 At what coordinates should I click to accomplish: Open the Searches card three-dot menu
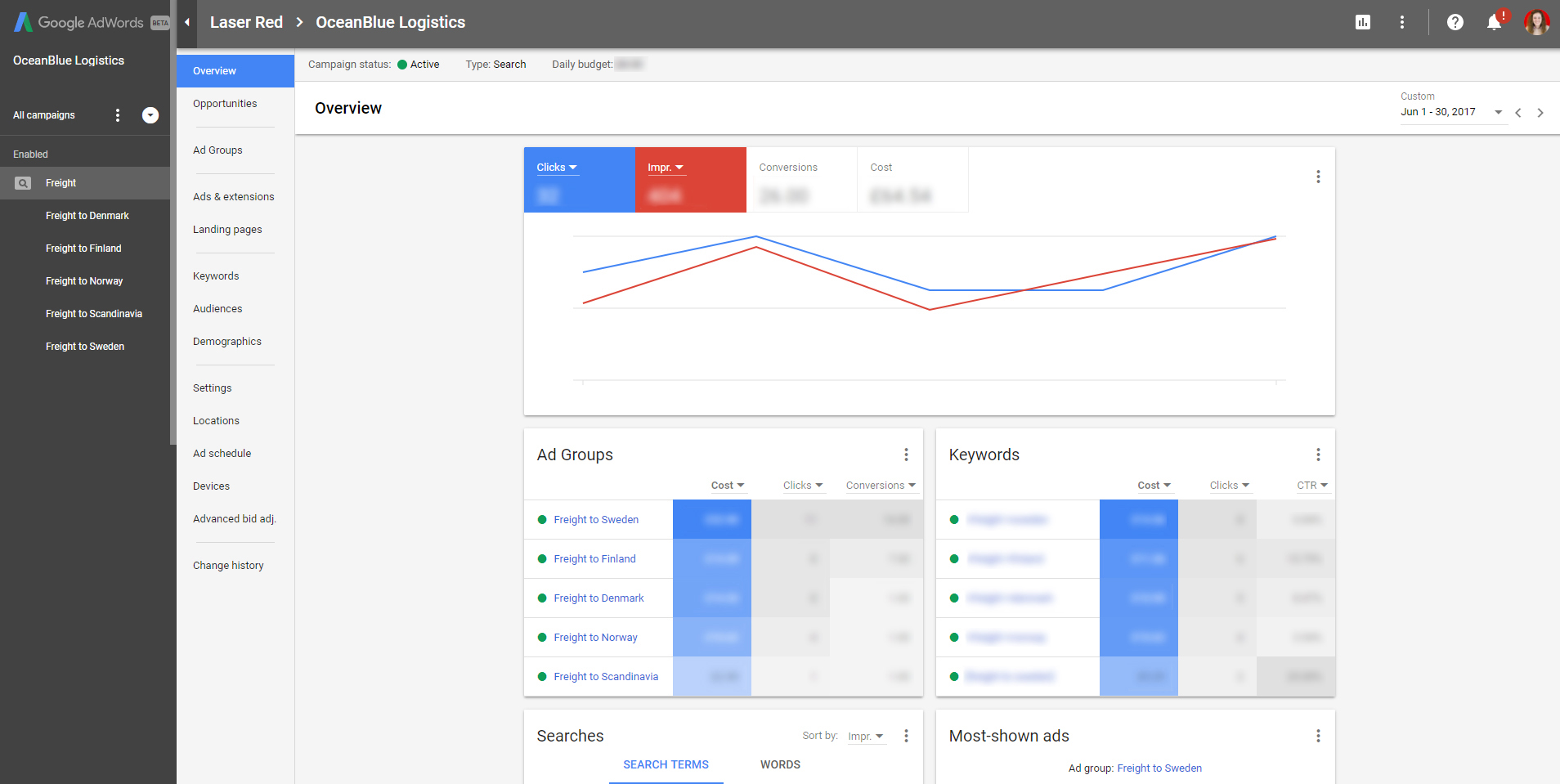tap(906, 736)
